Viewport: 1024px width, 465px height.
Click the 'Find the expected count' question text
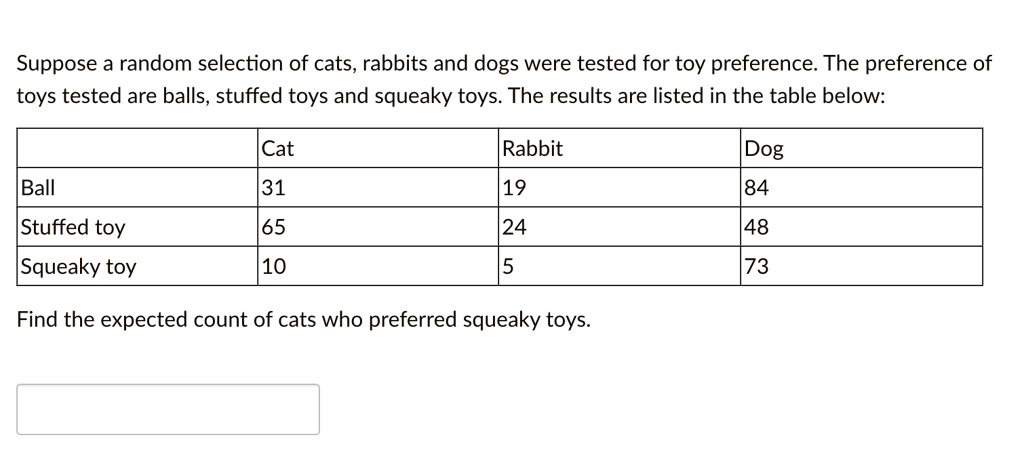coord(304,320)
